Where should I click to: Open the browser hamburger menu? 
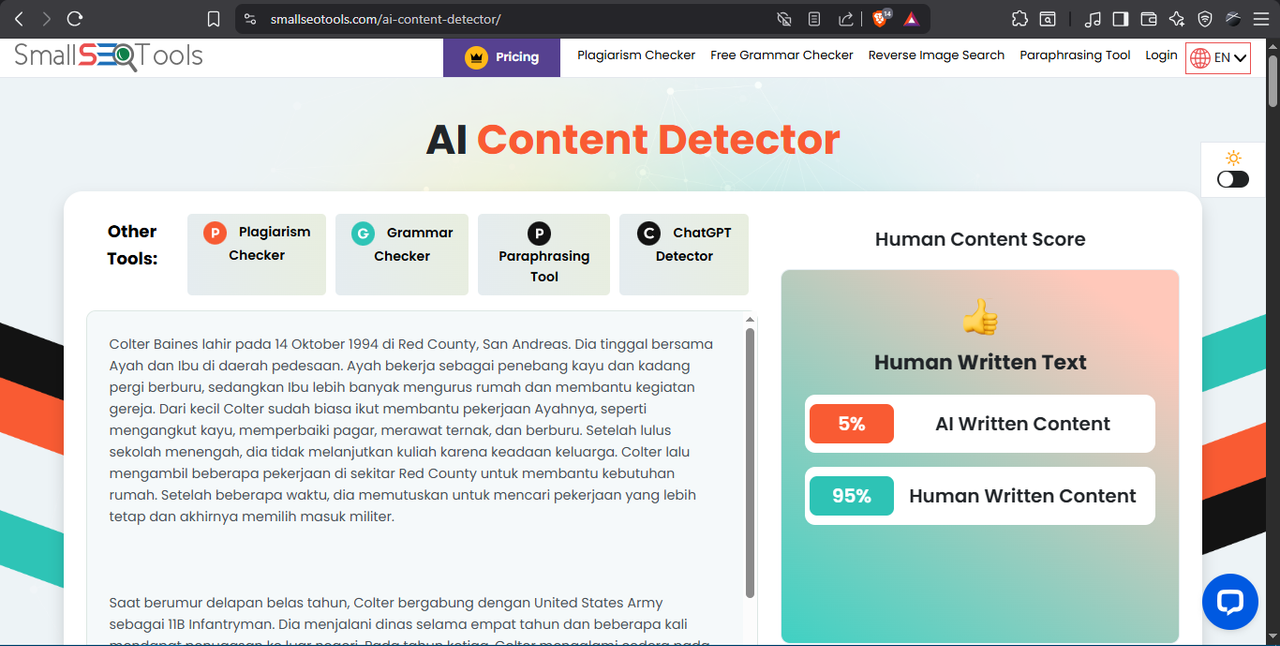tap(1261, 19)
